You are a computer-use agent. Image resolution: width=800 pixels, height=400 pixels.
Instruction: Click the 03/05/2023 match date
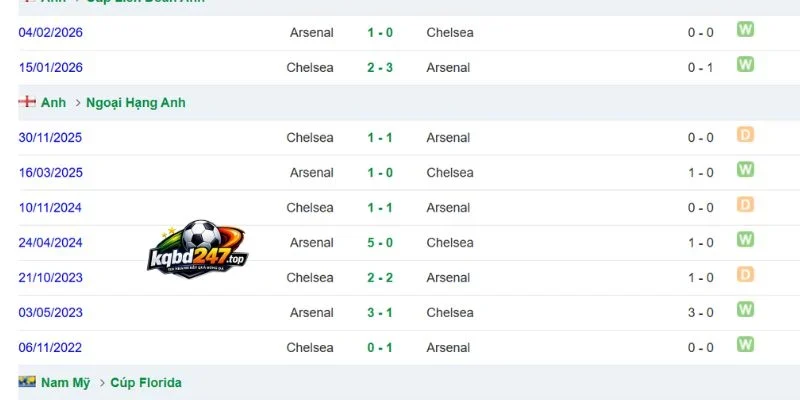pos(50,313)
